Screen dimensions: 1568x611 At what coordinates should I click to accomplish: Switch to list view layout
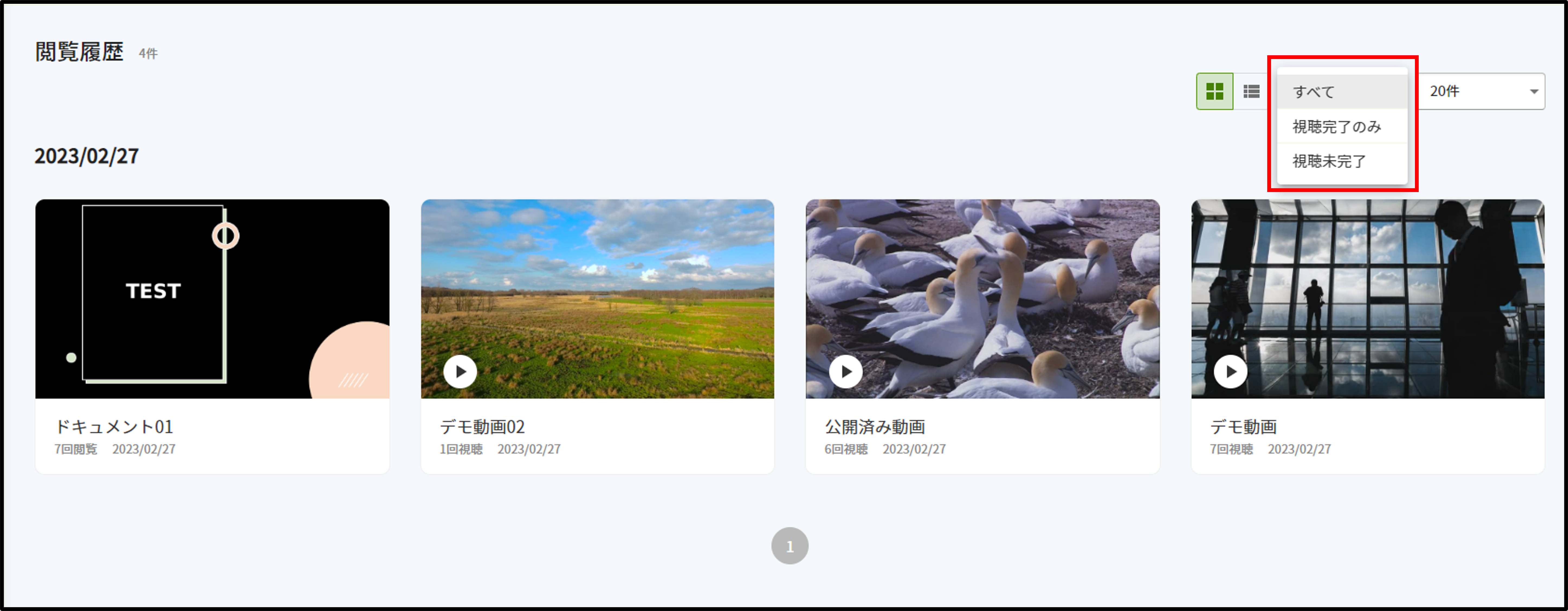pyautogui.click(x=1252, y=91)
